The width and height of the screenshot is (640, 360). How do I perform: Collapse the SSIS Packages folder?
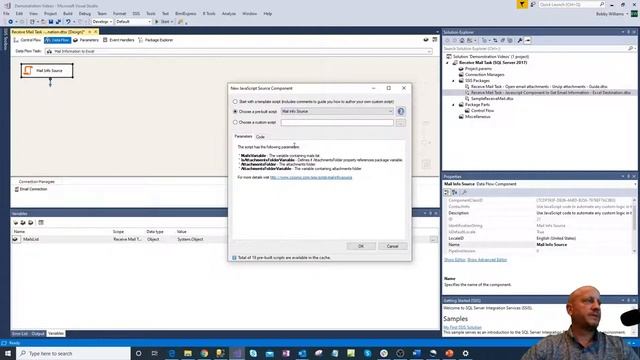pos(453,81)
